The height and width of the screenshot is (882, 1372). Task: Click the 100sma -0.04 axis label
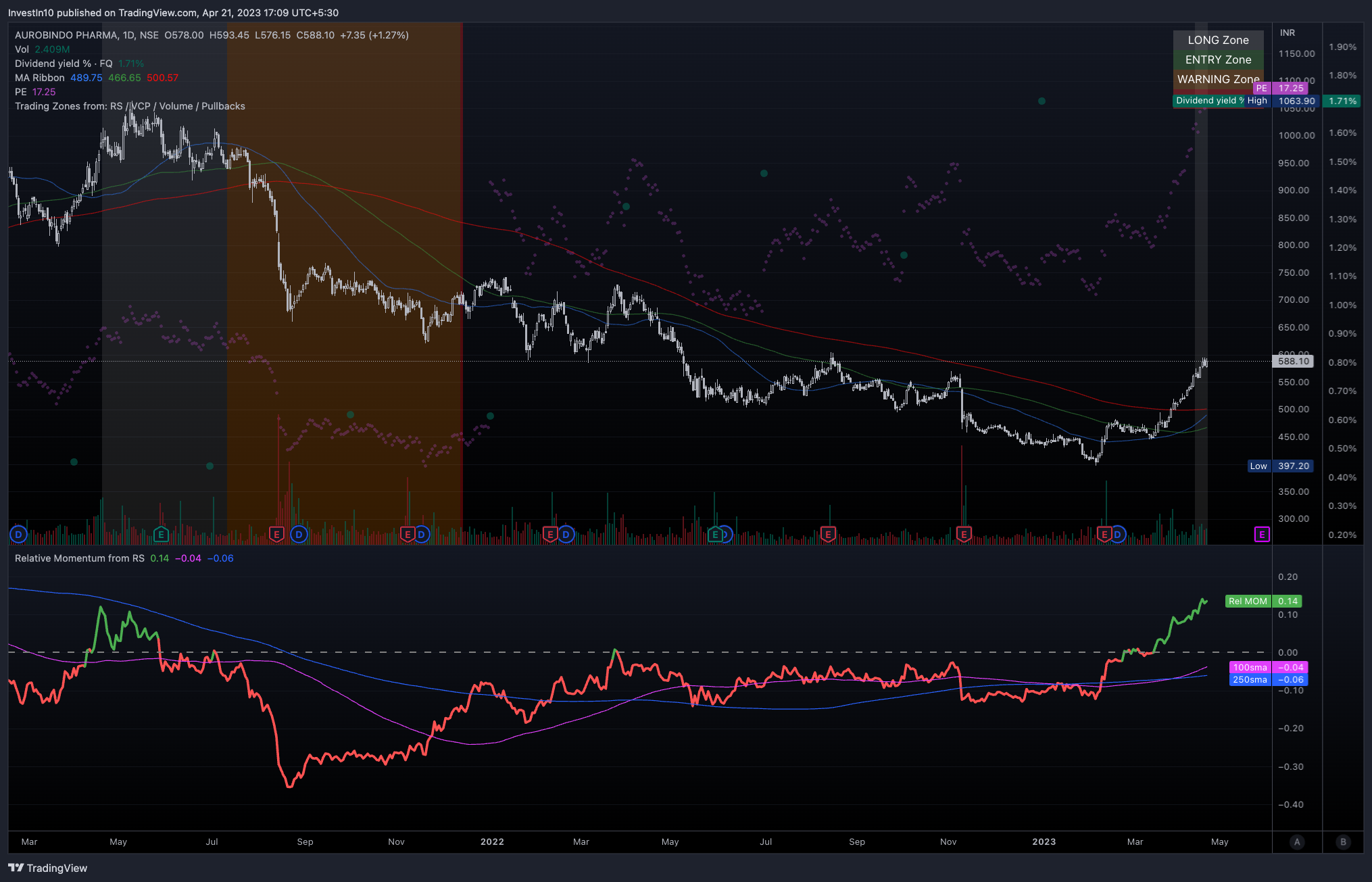[x=1269, y=667]
